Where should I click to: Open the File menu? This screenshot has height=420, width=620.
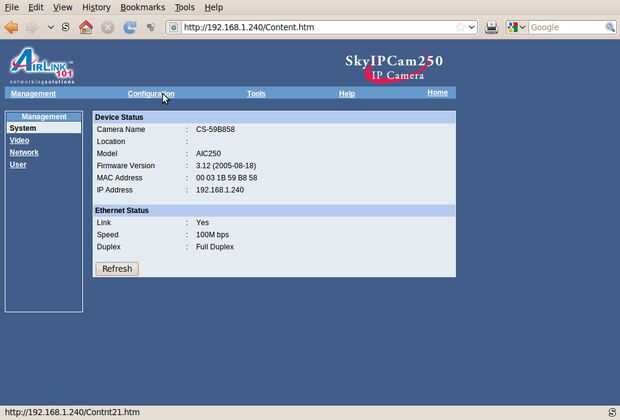pyautogui.click(x=11, y=8)
